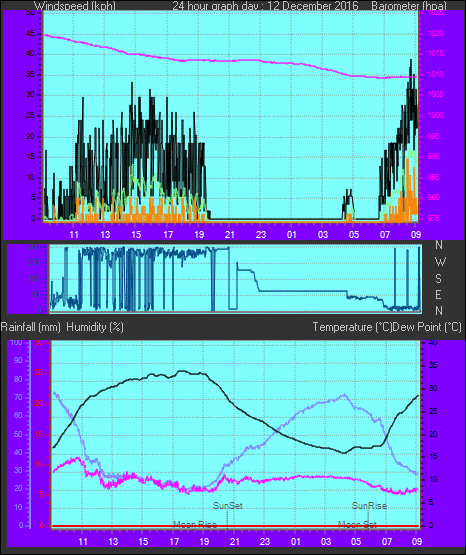Click the 40 windspeed axis value
Image resolution: width=466 pixels, height=555 pixels.
point(30,54)
